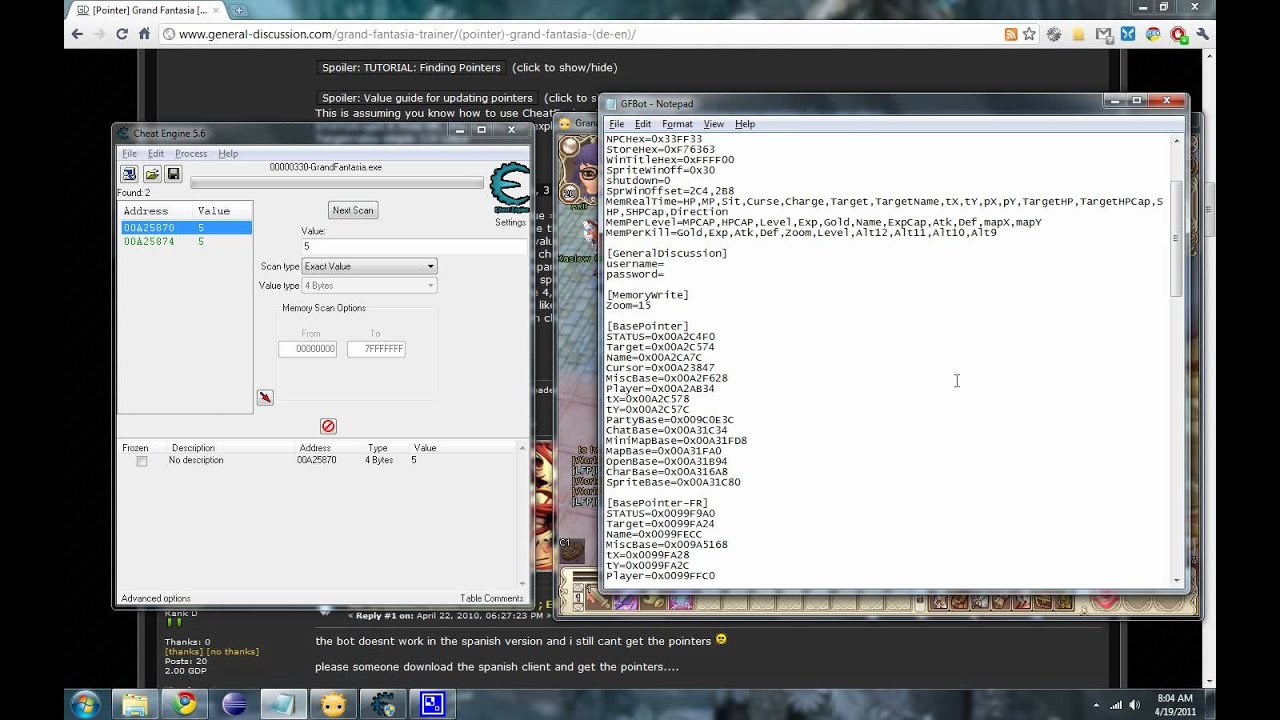Screen dimensions: 1280x720
Task: Click the scan Value input field
Action: point(413,246)
